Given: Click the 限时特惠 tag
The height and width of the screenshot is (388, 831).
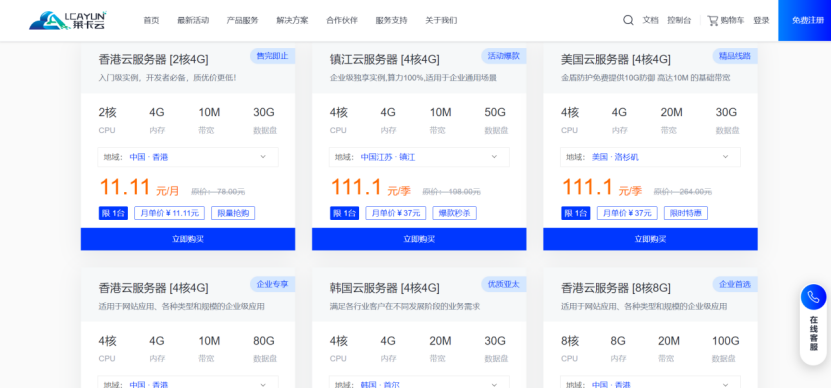Looking at the screenshot, I should (686, 213).
